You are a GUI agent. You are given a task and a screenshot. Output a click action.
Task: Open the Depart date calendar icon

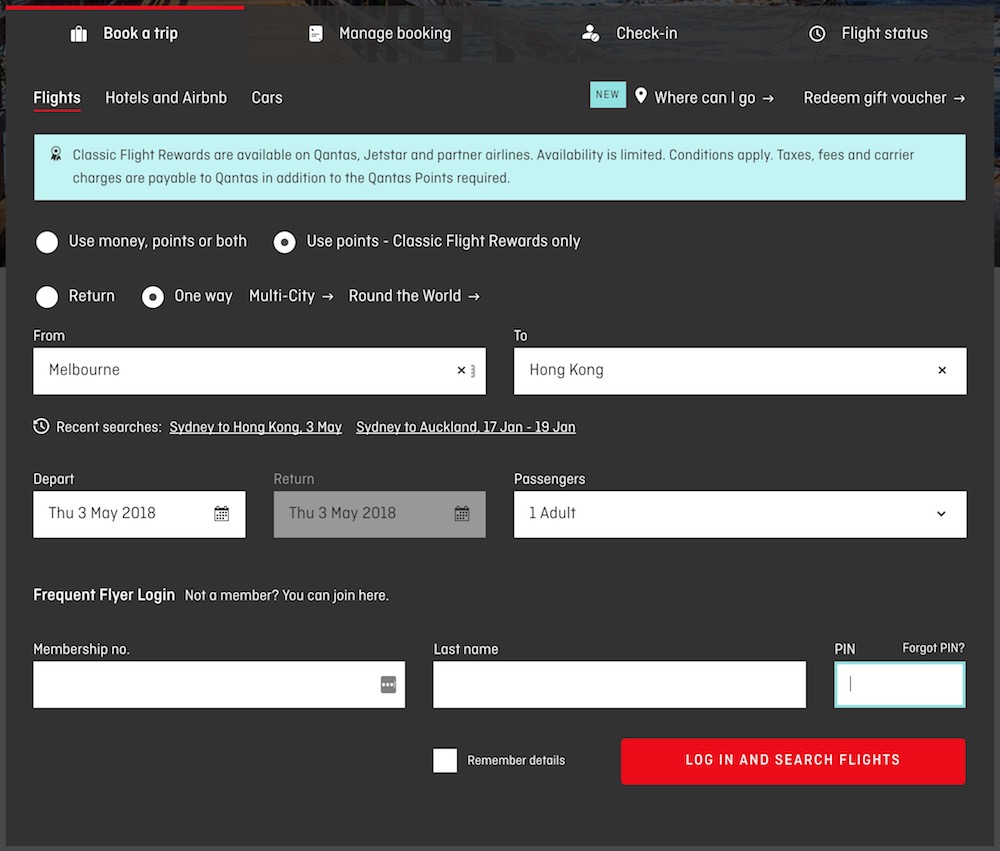click(x=221, y=514)
